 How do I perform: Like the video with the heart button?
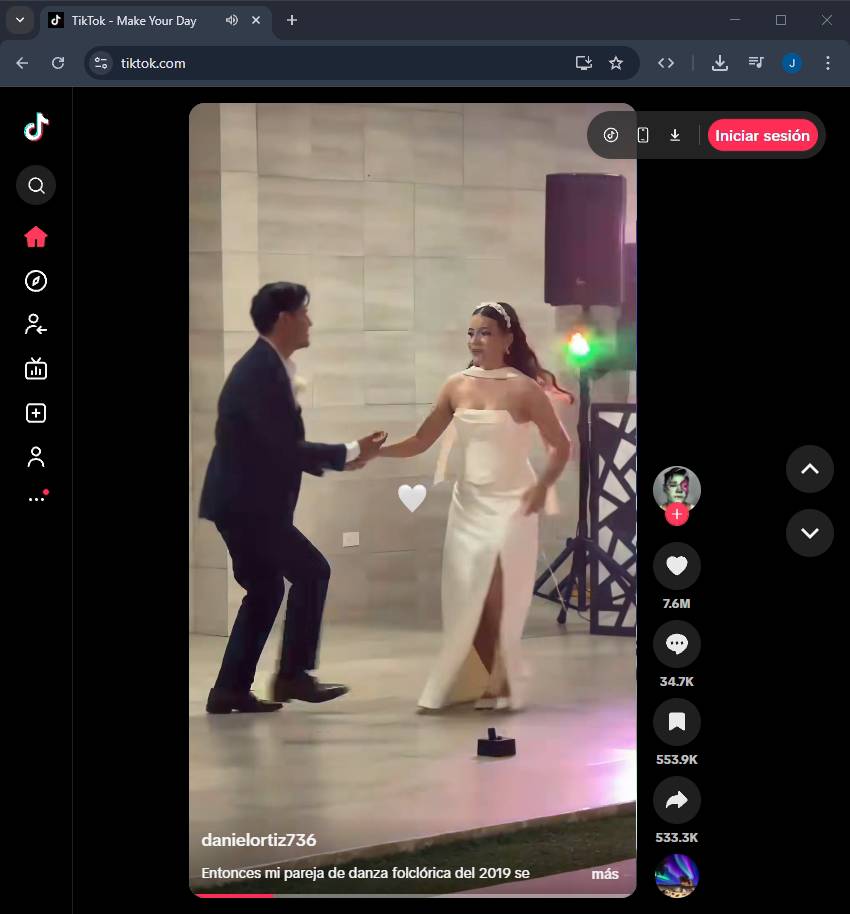tap(676, 566)
